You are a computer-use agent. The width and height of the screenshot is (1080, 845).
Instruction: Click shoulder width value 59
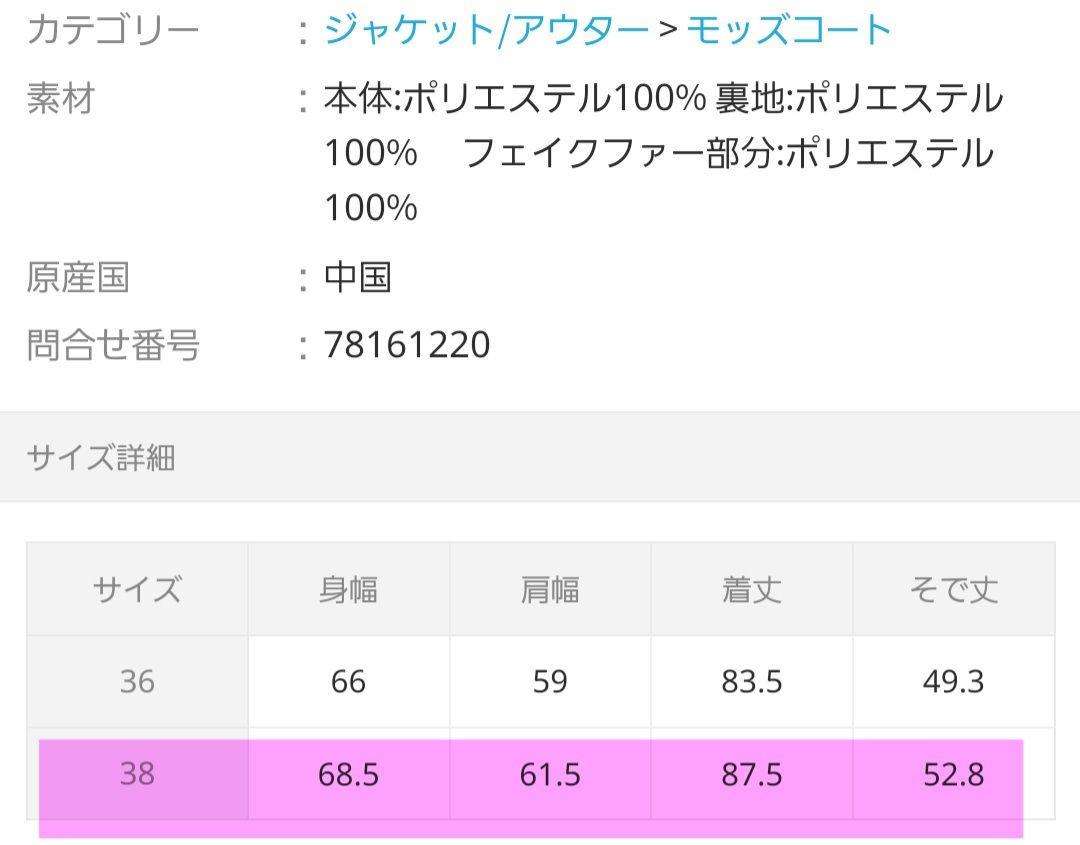[550, 682]
